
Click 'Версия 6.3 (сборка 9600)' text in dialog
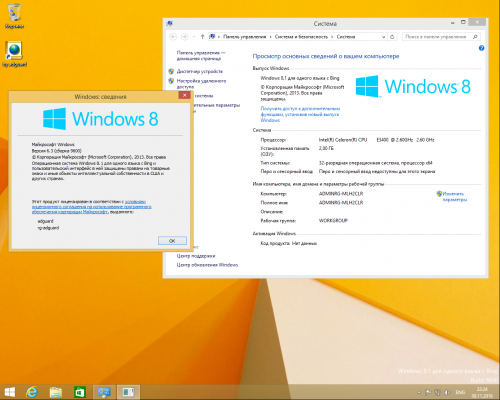[x=57, y=151]
